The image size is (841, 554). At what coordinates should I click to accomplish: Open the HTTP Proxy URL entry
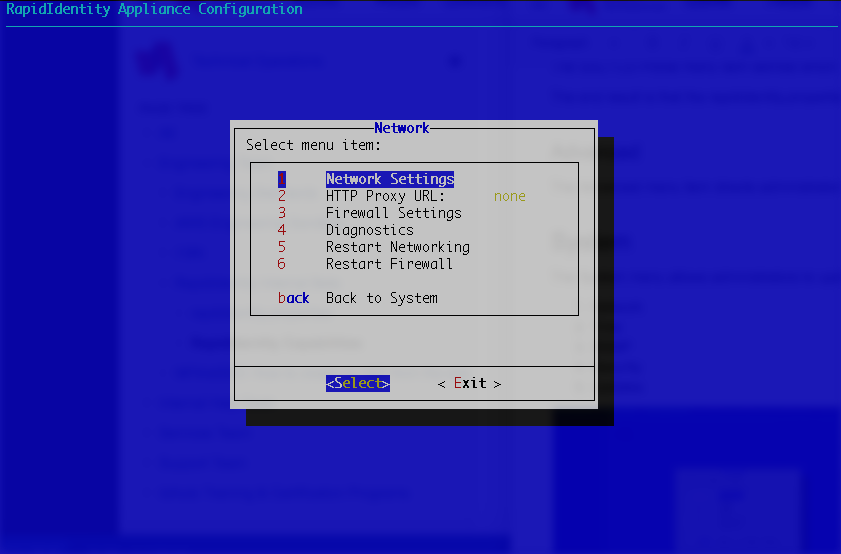[385, 196]
